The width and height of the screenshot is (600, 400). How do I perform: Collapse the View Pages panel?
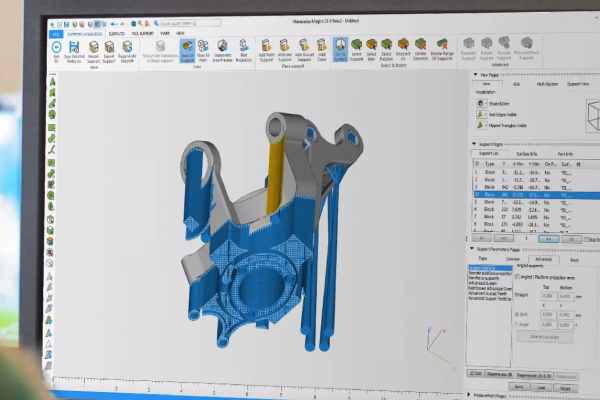[x=477, y=75]
